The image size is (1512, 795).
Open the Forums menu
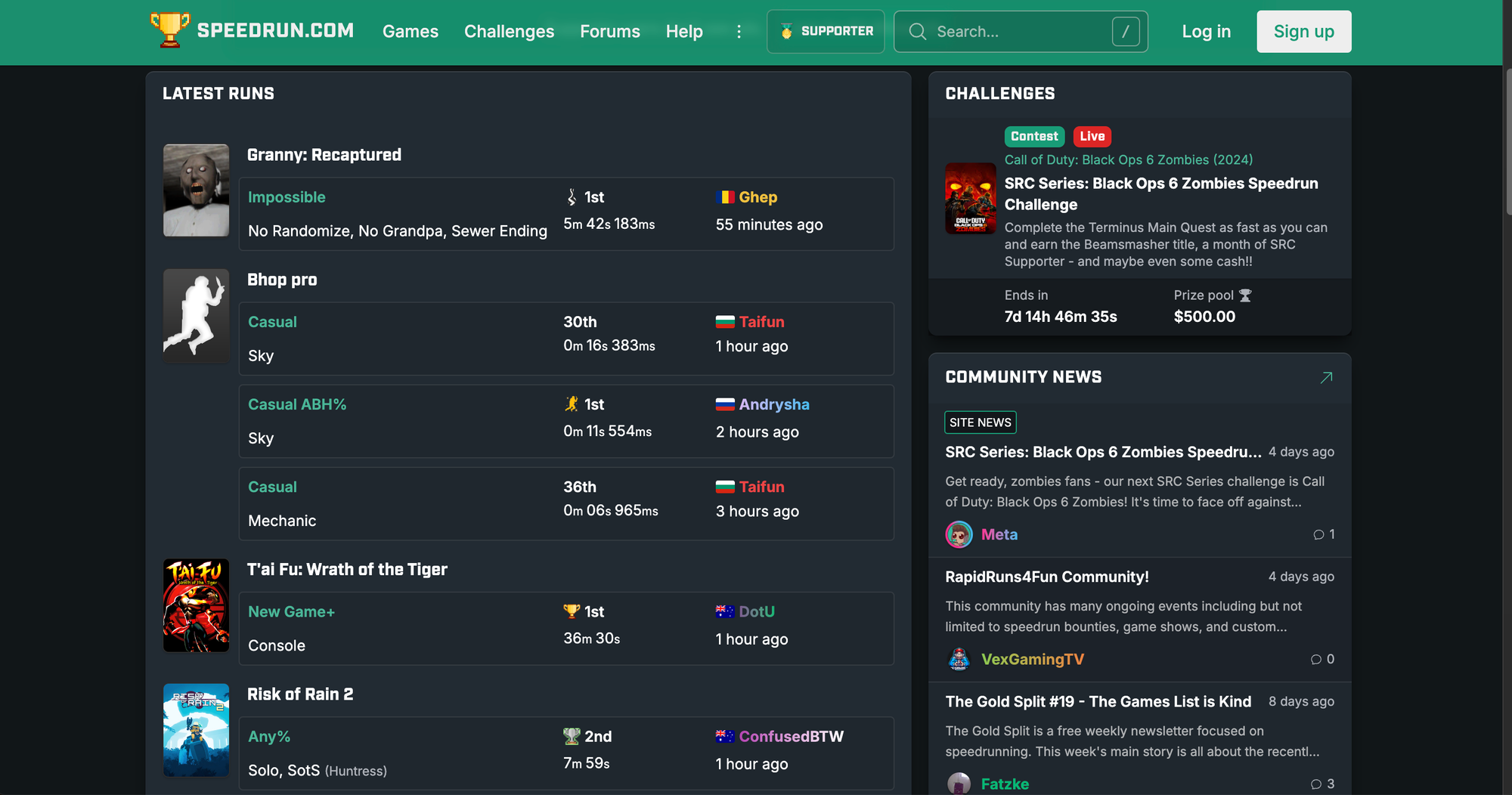(x=610, y=31)
